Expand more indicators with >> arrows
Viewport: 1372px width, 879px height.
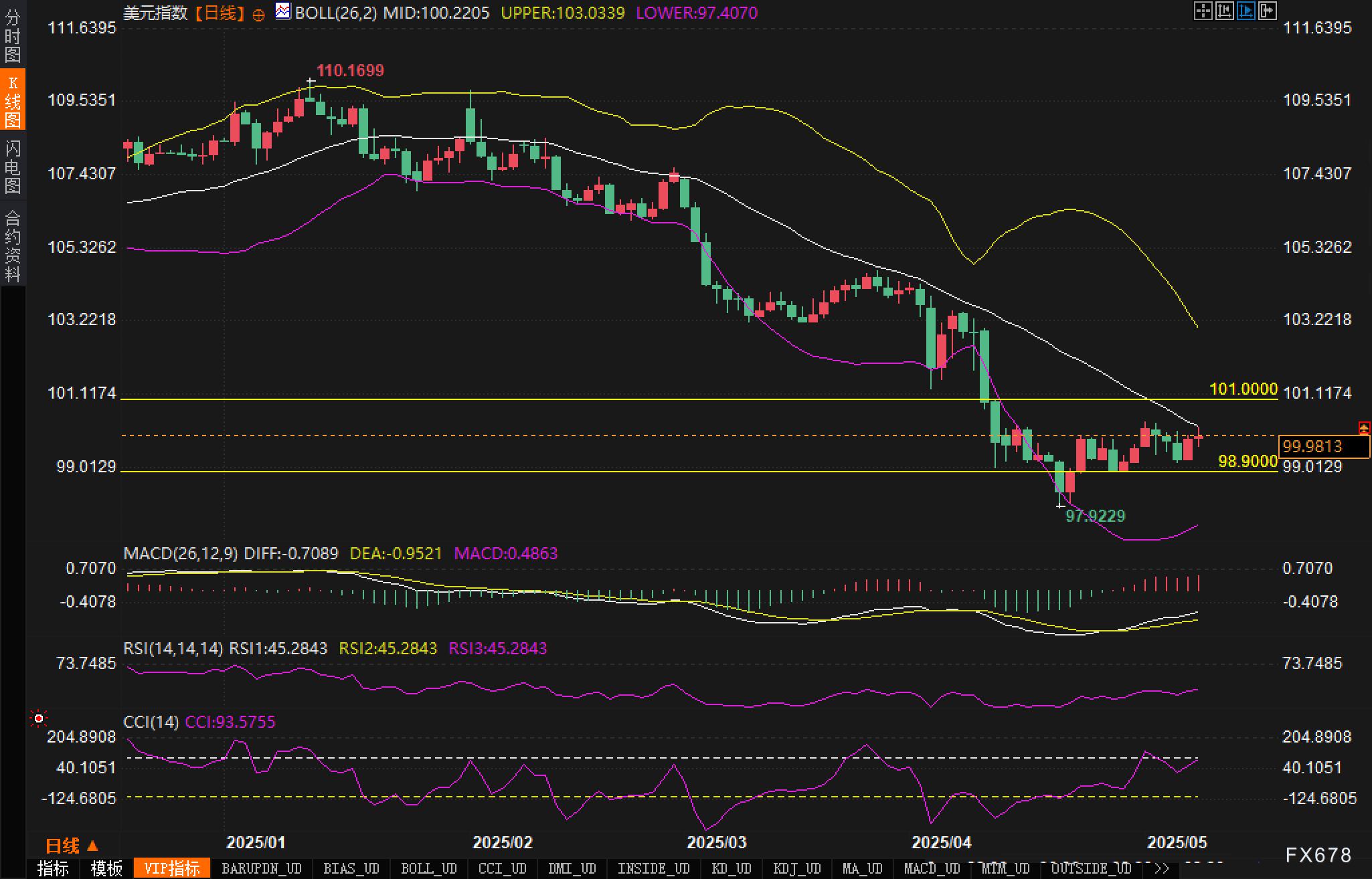[1162, 869]
